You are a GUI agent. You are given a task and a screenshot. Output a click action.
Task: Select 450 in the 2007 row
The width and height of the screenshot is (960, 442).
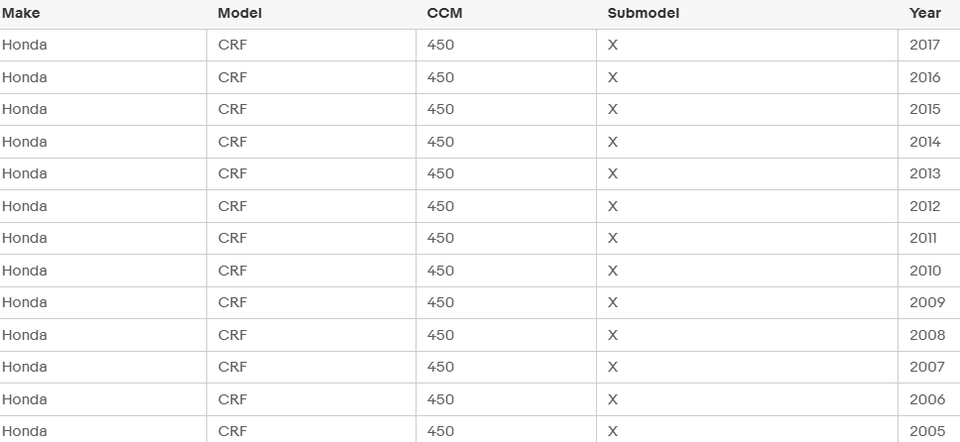[x=440, y=367]
